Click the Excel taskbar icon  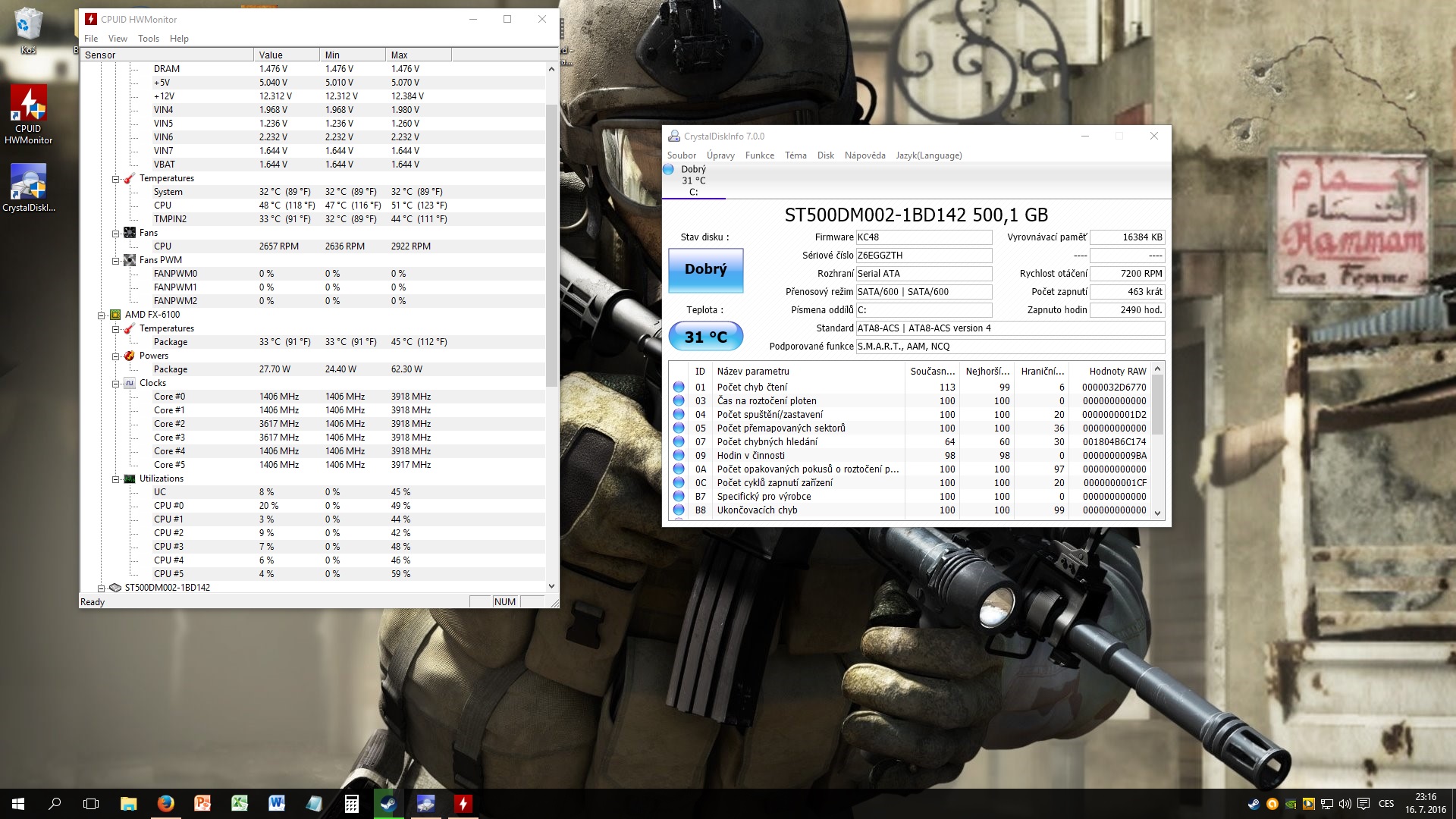240,803
